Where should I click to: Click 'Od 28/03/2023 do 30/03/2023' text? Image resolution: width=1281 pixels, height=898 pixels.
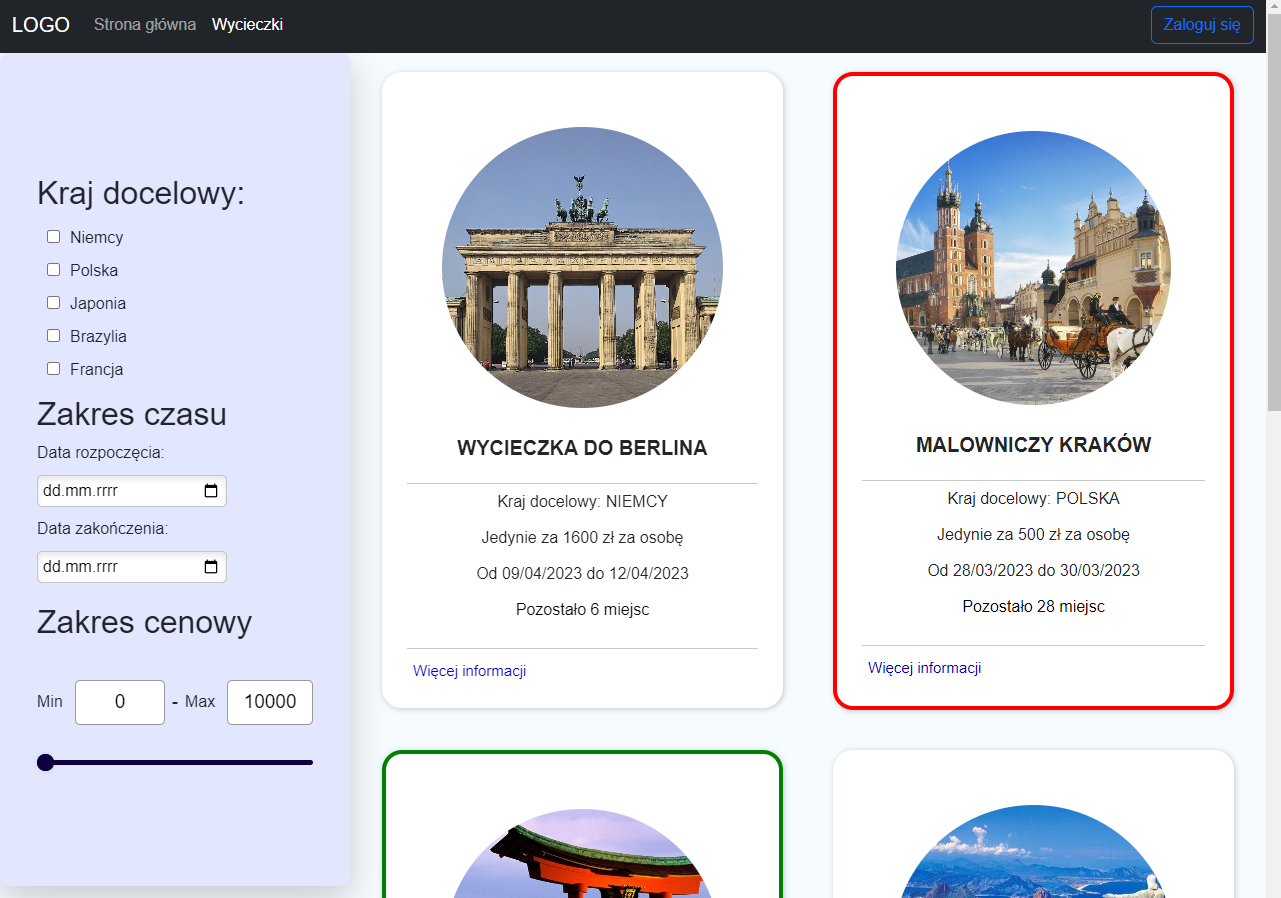1033,570
